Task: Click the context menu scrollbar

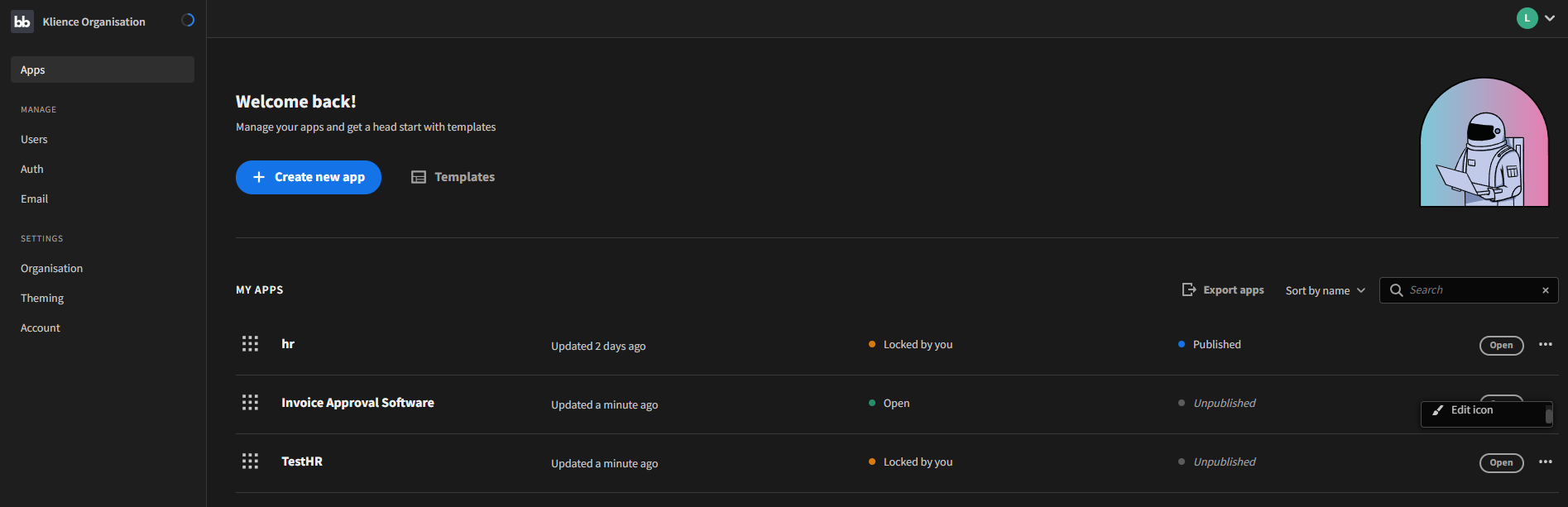Action: tap(1548, 415)
